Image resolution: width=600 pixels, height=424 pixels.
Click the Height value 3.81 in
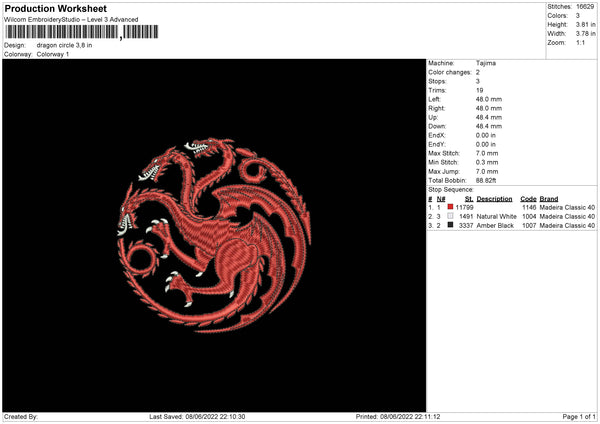585,24
